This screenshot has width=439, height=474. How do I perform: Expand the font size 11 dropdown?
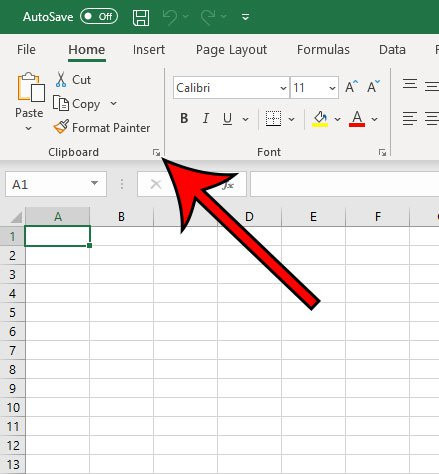(x=332, y=88)
